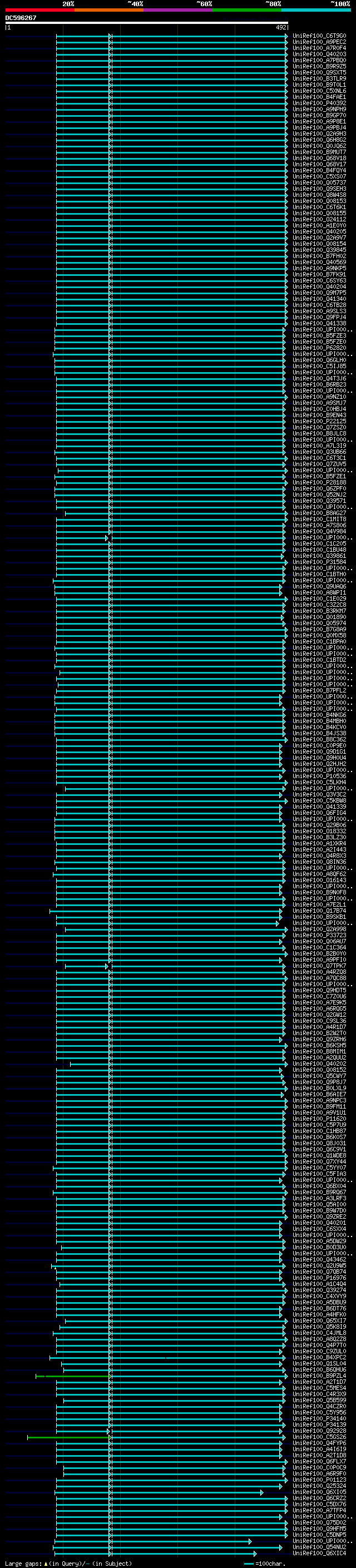Click label UniRef100_B9MUT7
Image resolution: width=356 pixels, height=1568 pixels.
[x=319, y=152]
